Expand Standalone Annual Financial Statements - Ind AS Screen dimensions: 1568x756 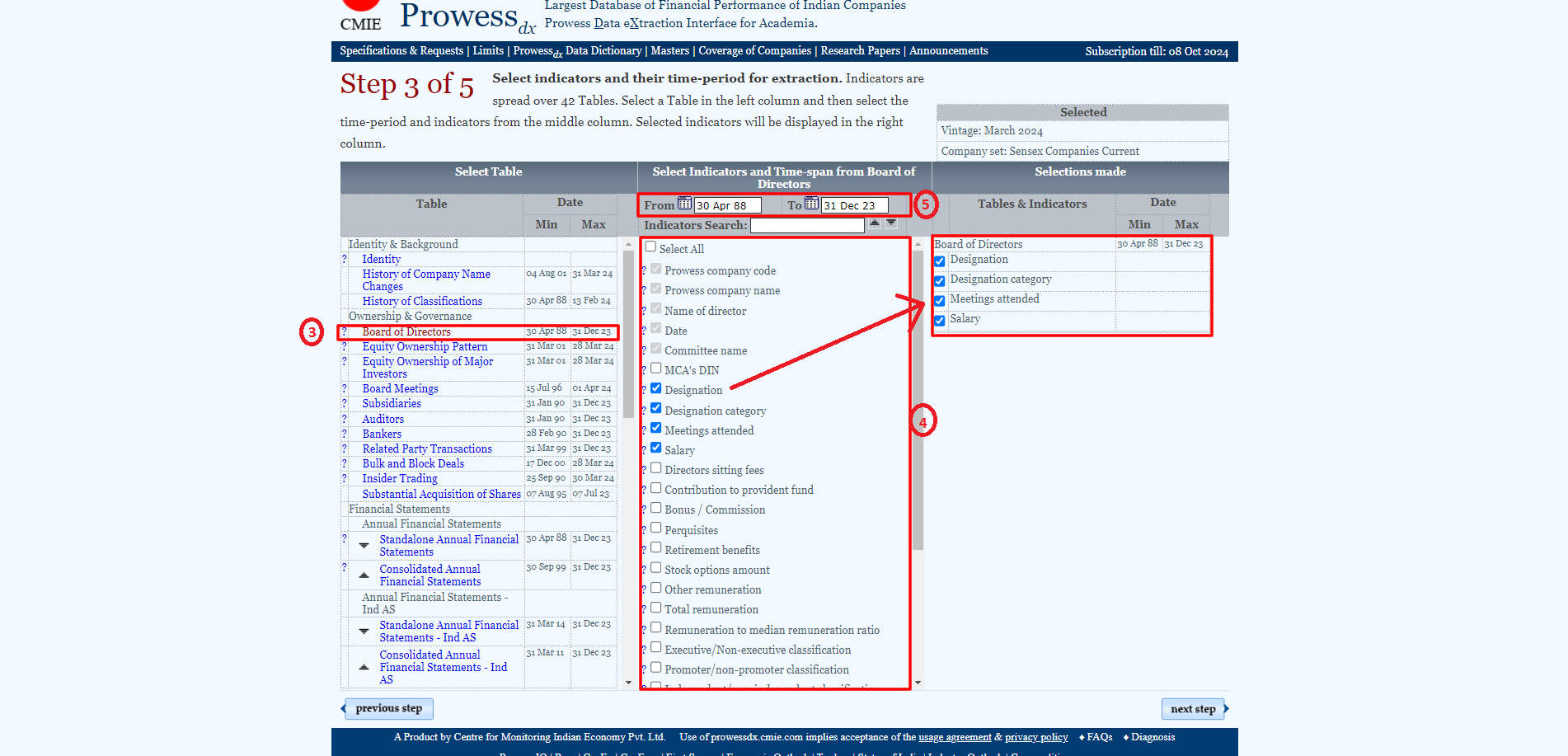point(364,631)
